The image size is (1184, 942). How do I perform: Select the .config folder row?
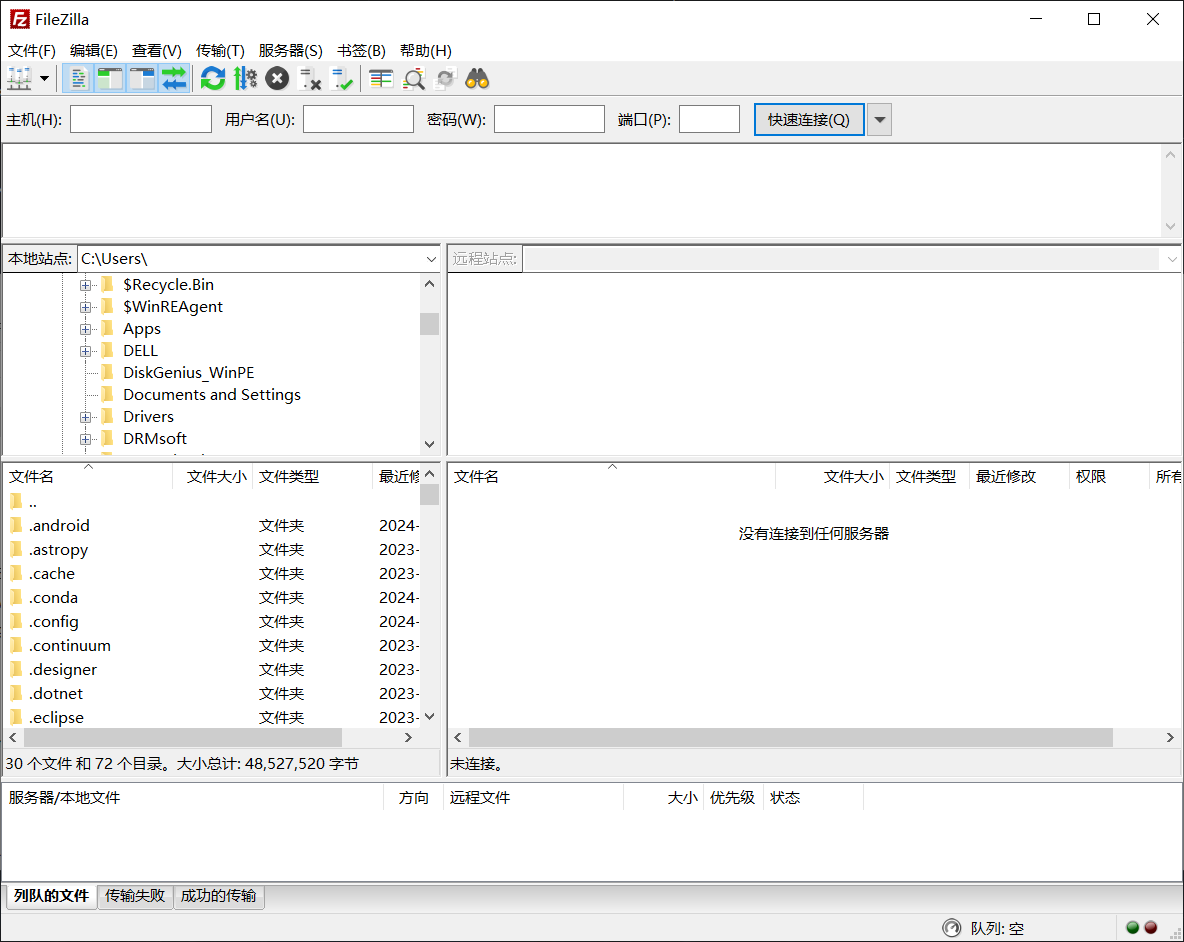click(x=213, y=622)
